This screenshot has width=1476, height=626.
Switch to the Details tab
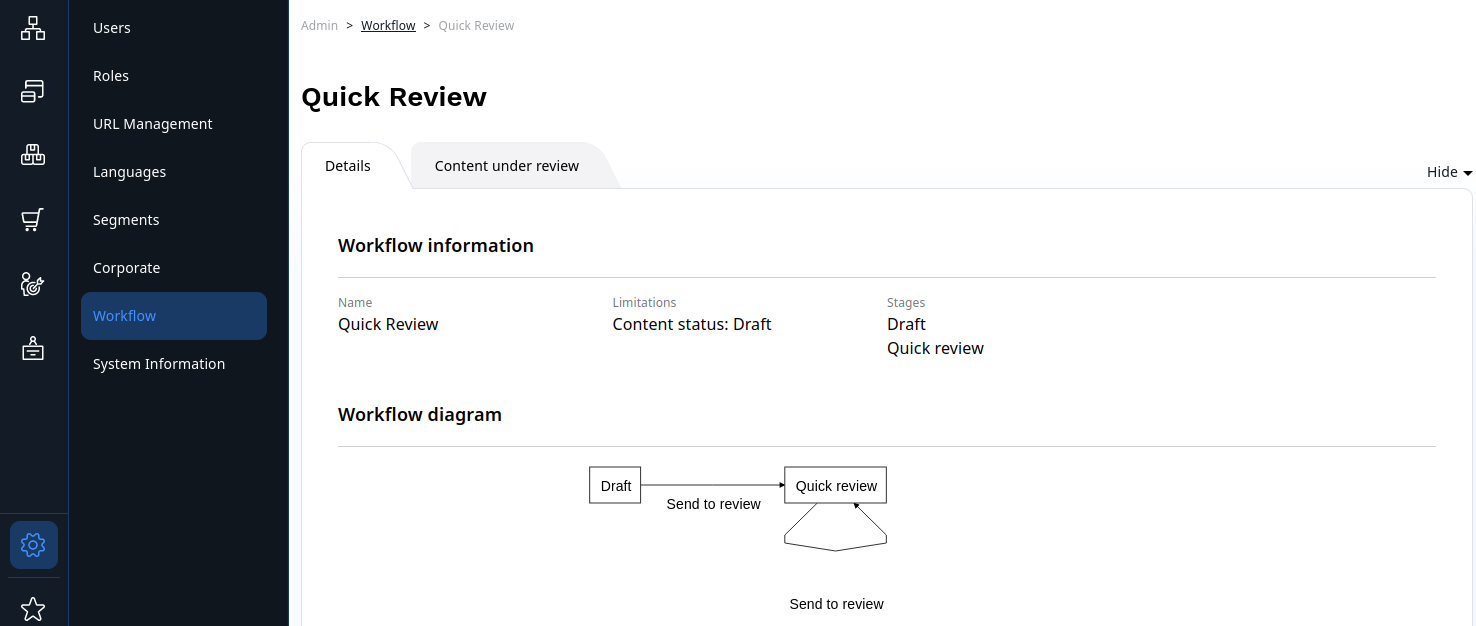pos(348,166)
